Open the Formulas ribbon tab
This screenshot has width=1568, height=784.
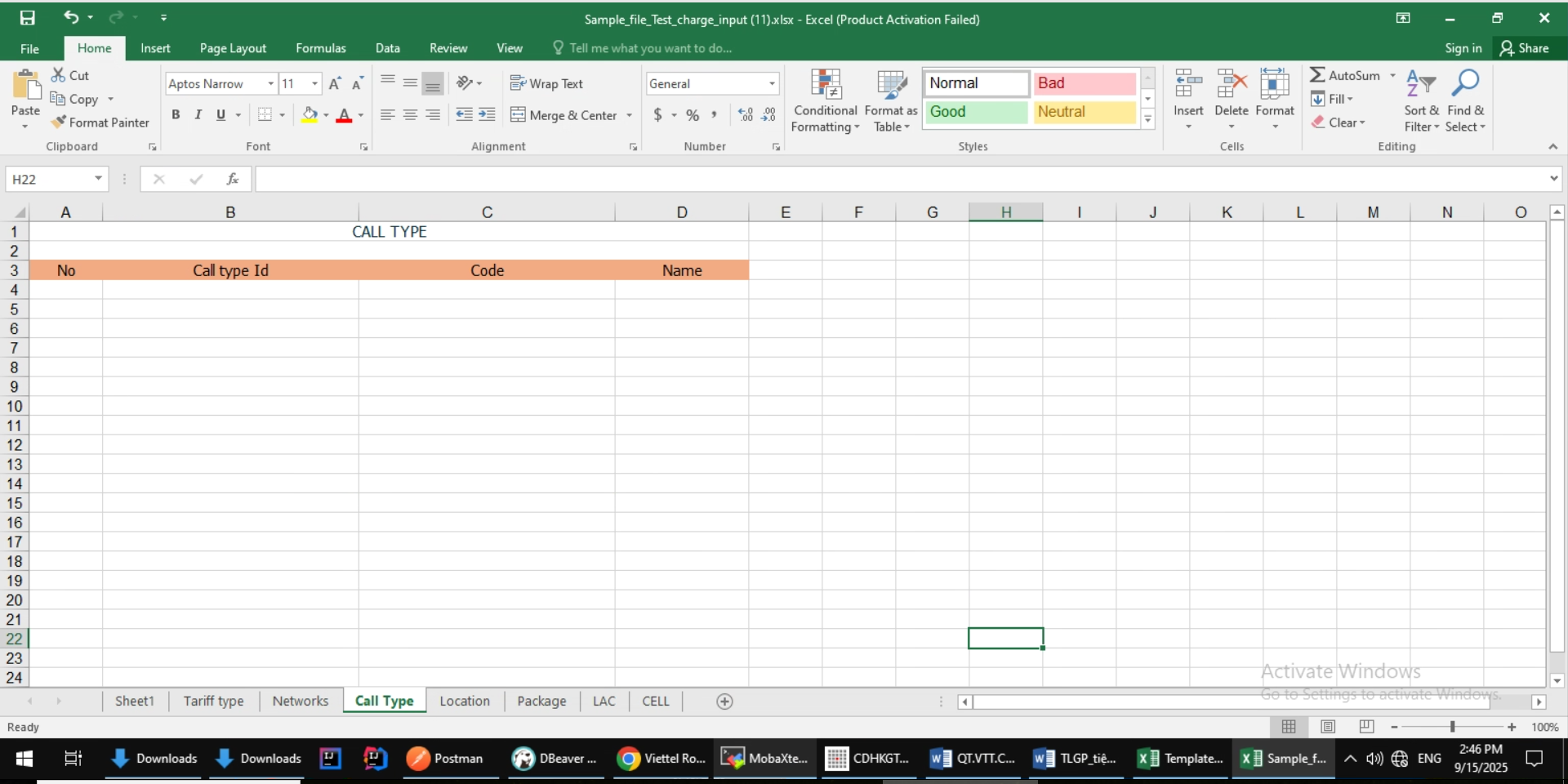[320, 48]
